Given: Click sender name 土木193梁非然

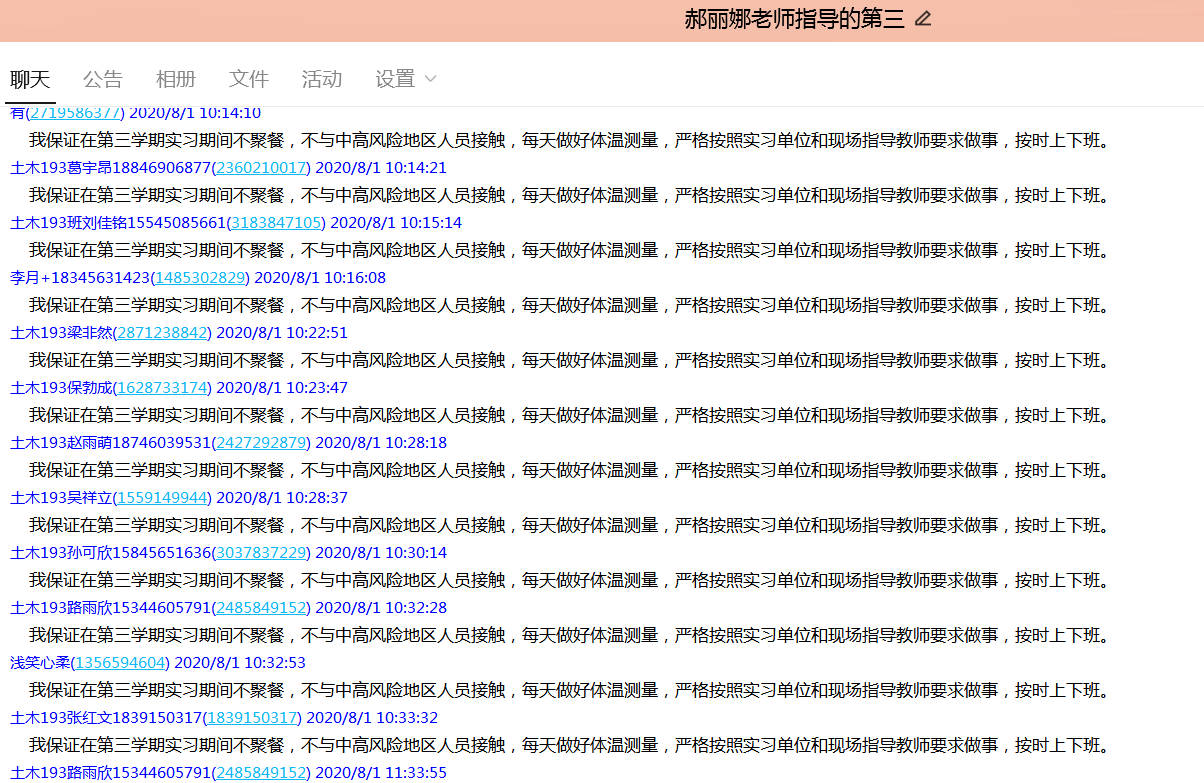Looking at the screenshot, I should click(60, 333).
